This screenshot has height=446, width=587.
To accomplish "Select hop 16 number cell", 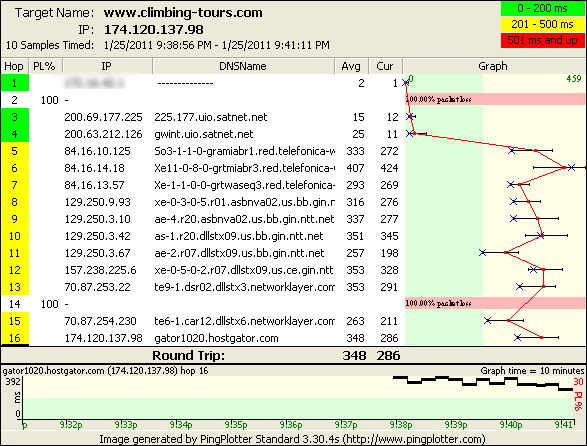I will (15, 338).
